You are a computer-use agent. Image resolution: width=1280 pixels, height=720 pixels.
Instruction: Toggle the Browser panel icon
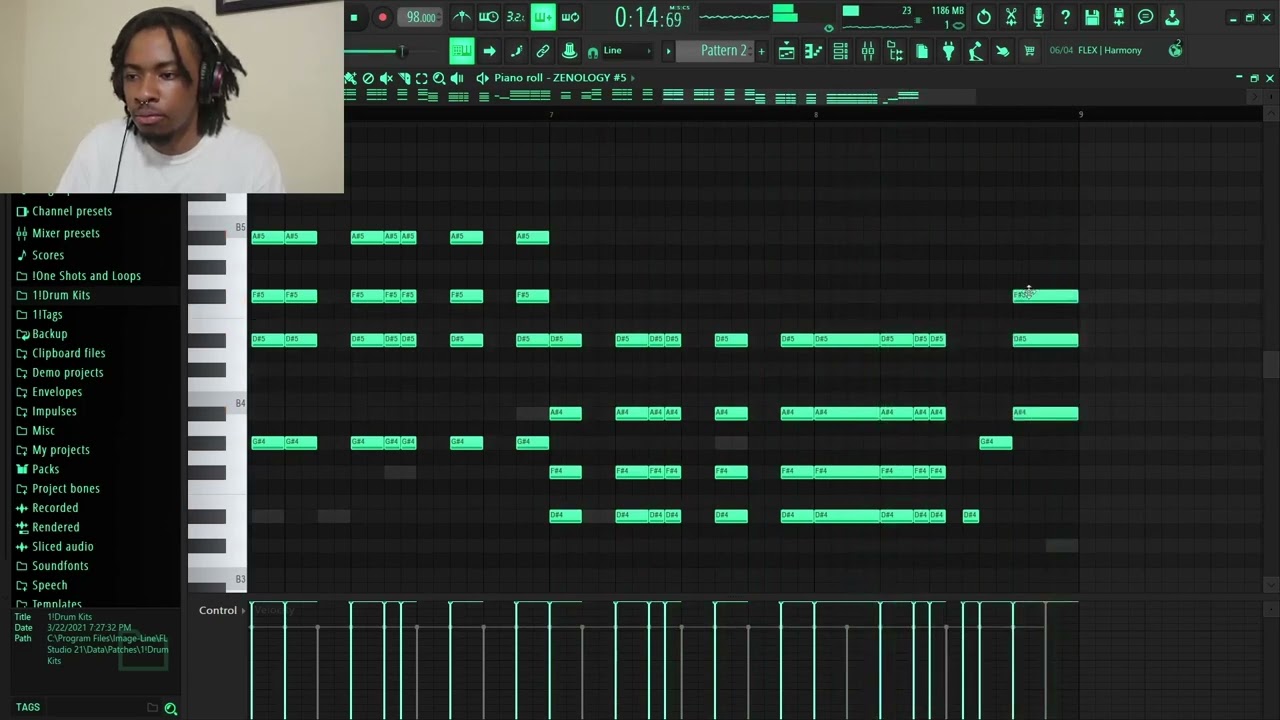(x=895, y=51)
